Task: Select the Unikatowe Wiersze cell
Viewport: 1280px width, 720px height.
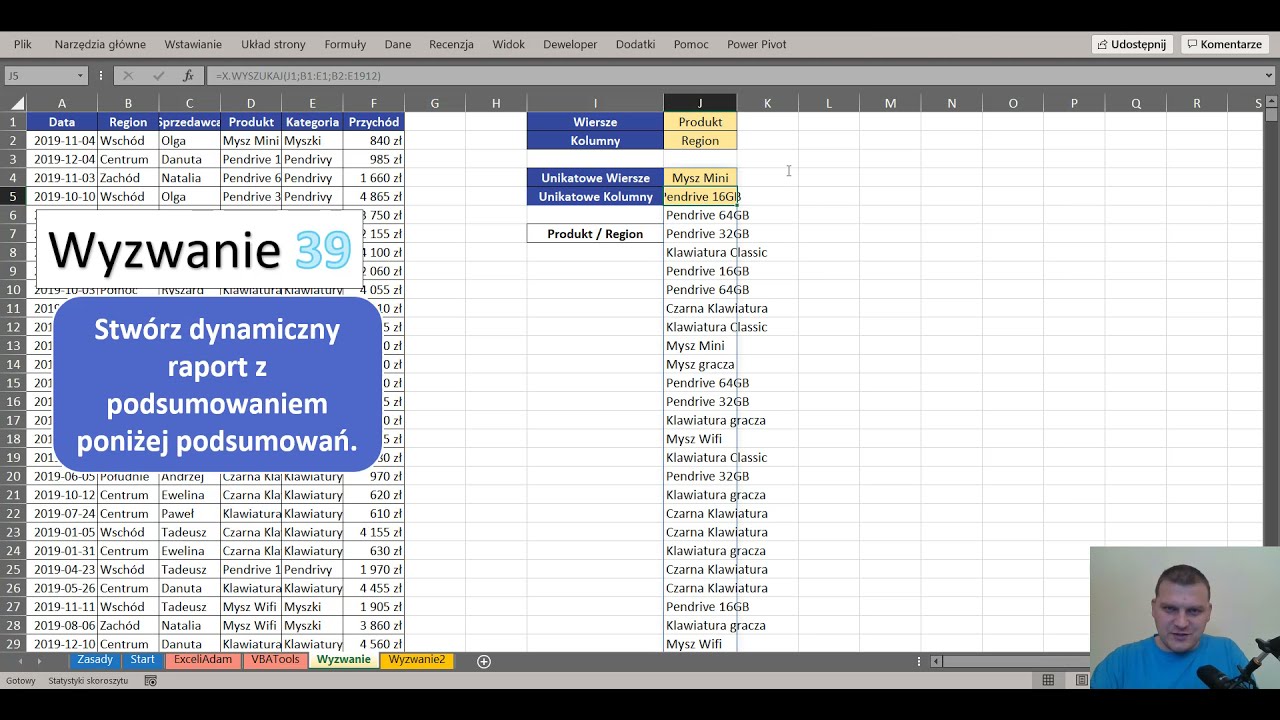Action: pos(595,178)
